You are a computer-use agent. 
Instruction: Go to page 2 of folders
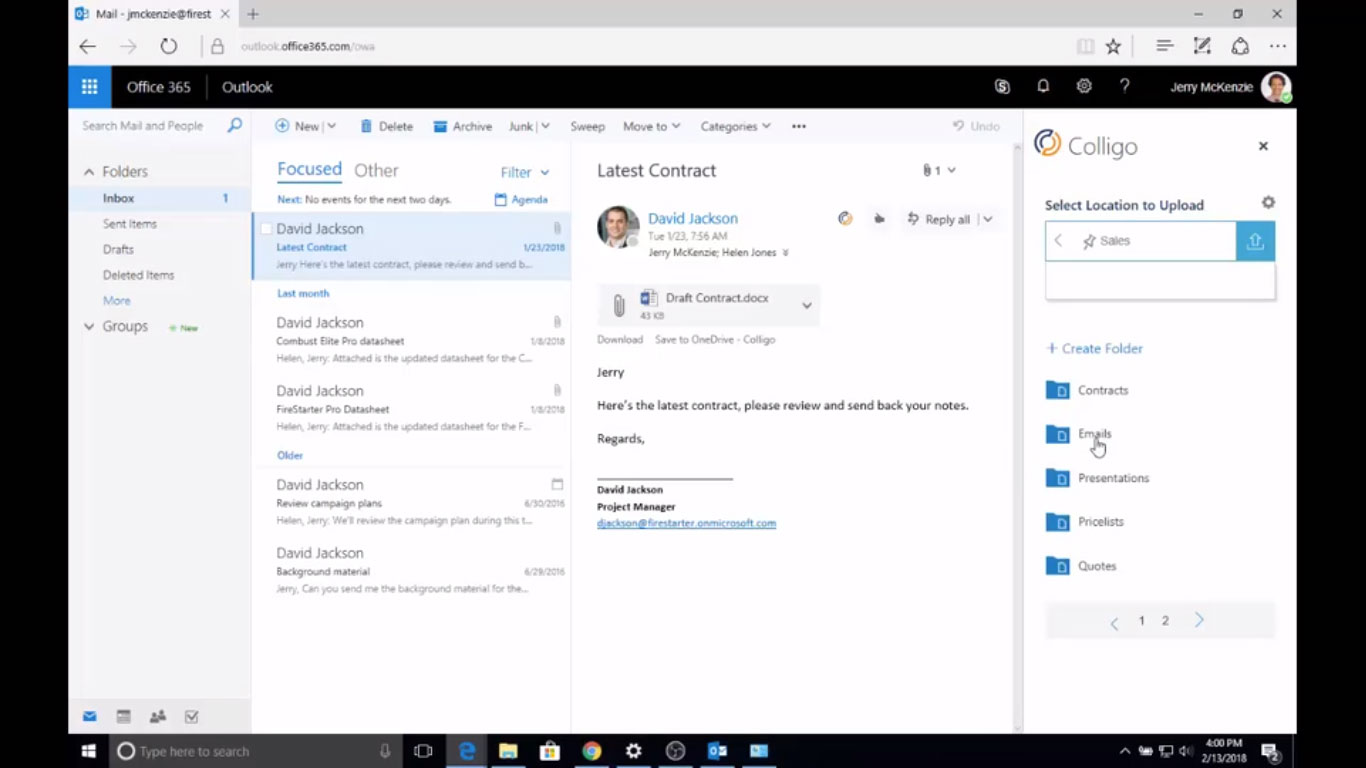point(1165,621)
